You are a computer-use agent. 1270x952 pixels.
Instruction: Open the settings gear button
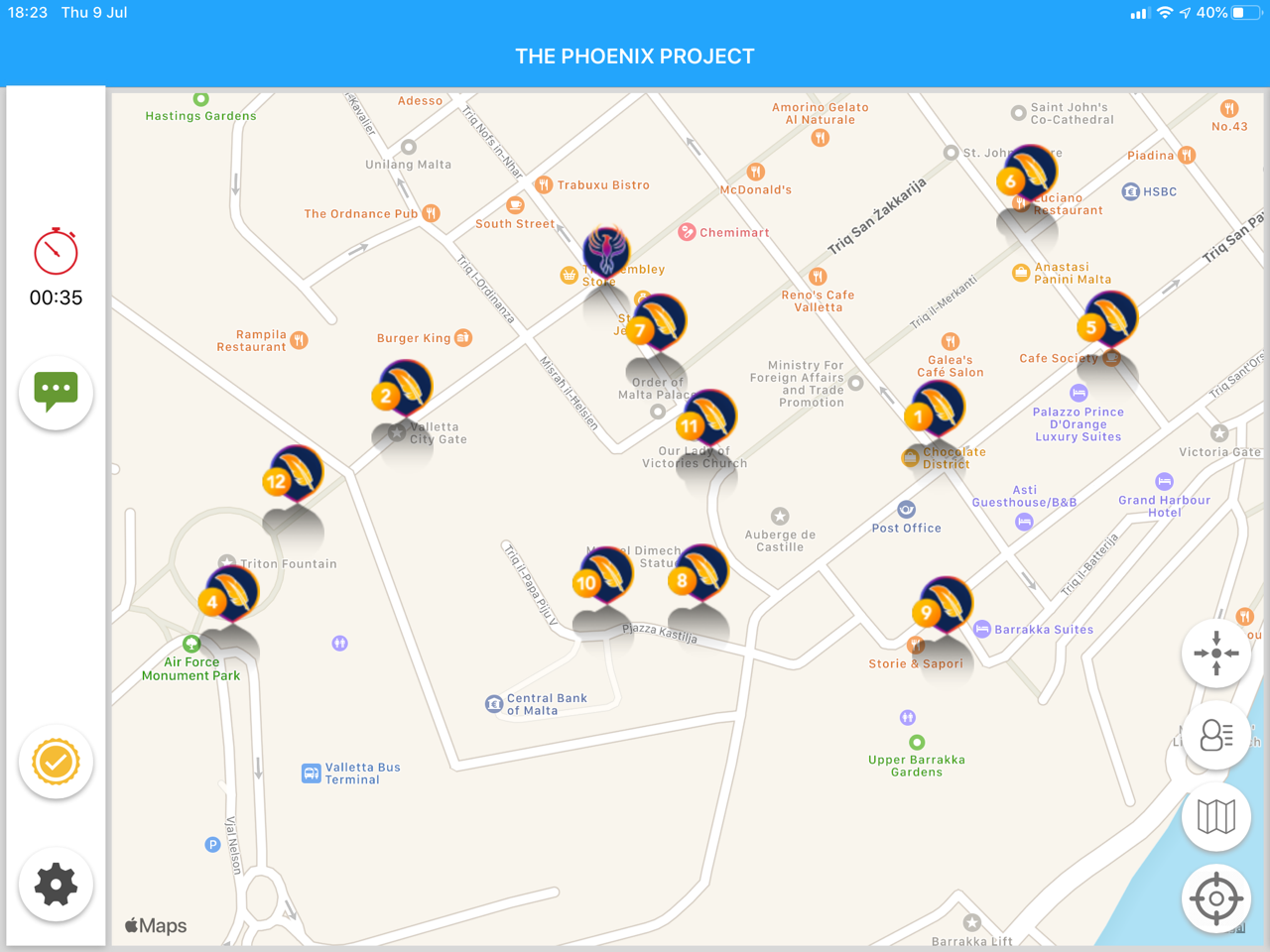point(56,884)
